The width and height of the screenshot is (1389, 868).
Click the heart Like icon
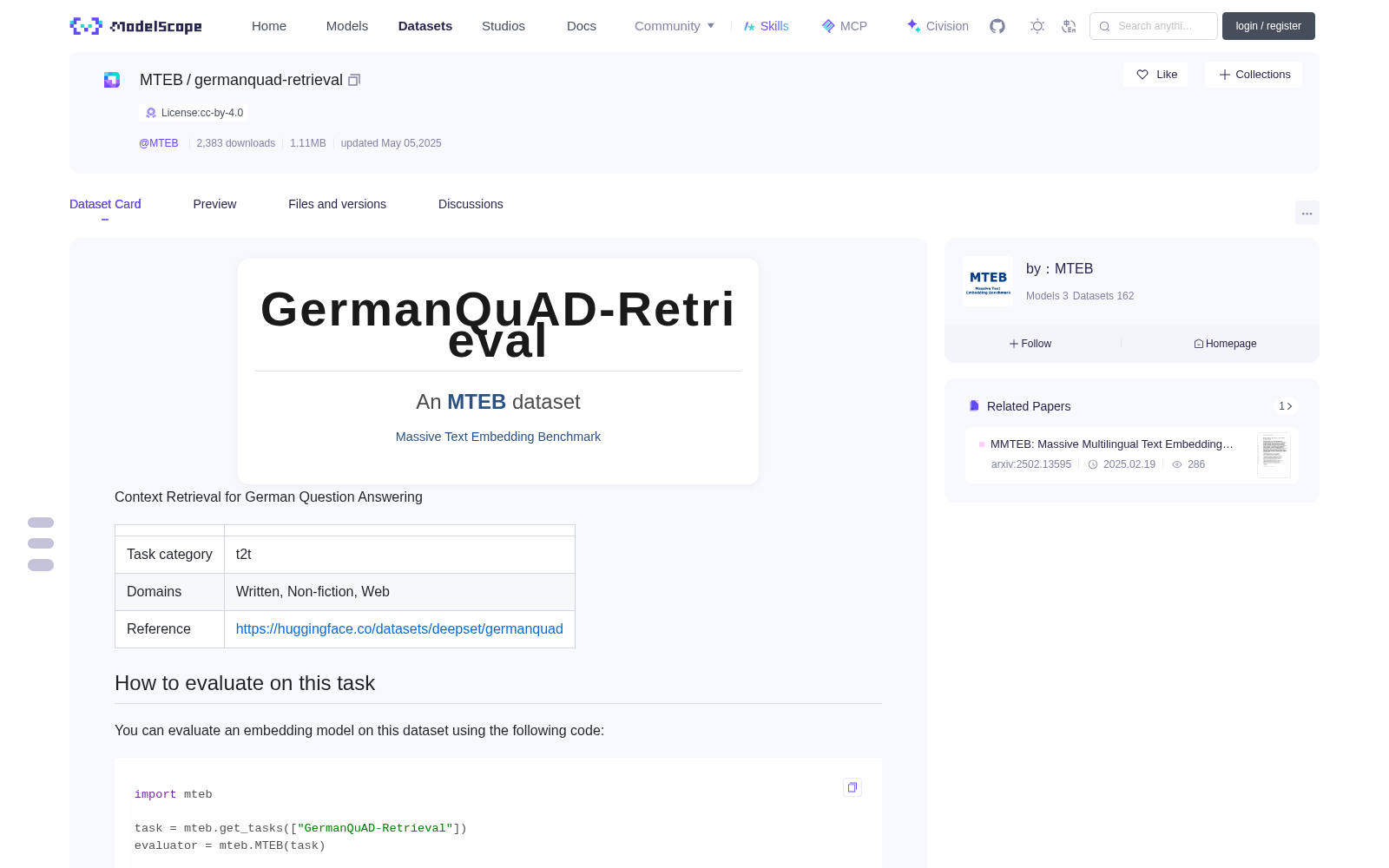[x=1142, y=75]
